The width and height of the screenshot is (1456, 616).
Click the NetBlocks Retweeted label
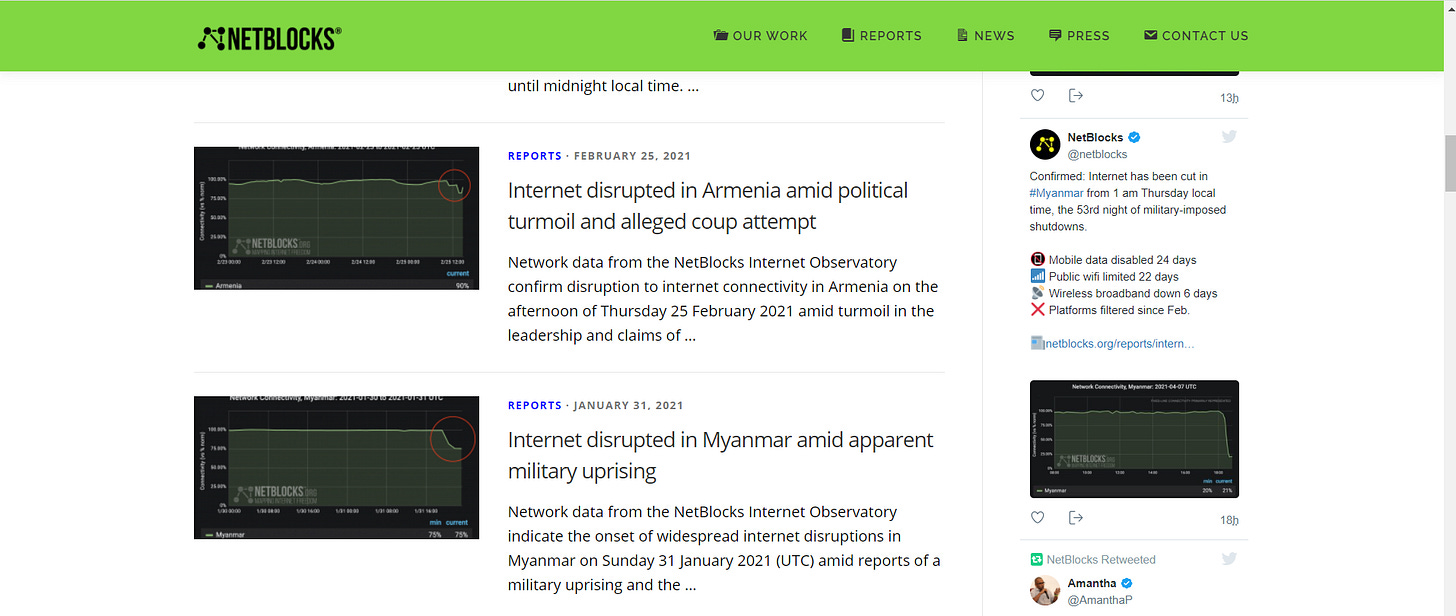click(x=1101, y=560)
